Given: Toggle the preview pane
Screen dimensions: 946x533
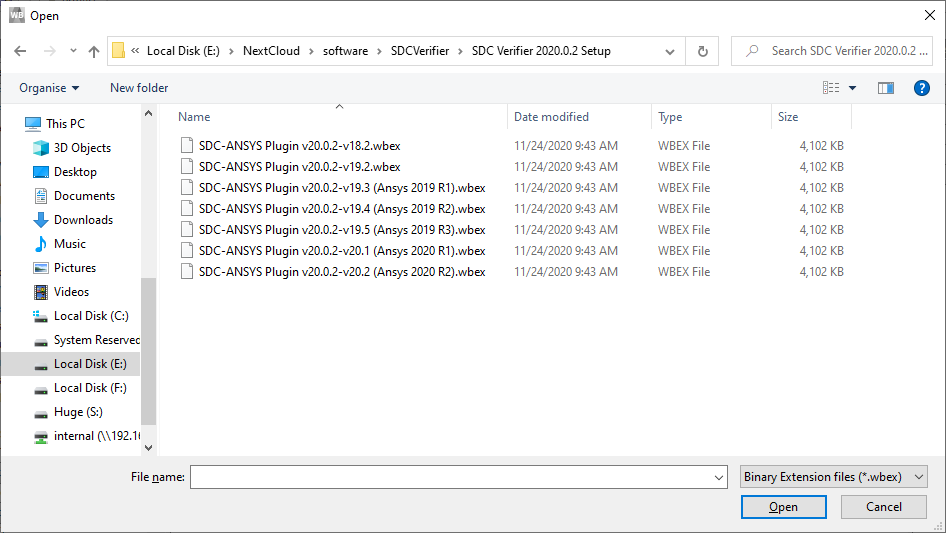Looking at the screenshot, I should tap(886, 88).
